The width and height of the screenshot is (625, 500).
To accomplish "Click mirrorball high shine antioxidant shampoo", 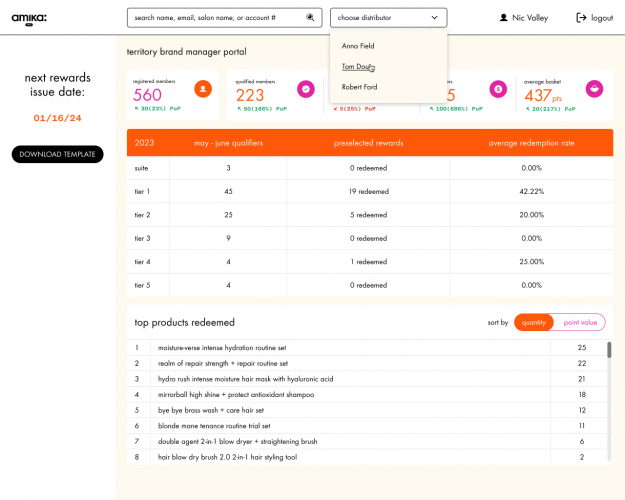I will pyautogui.click(x=236, y=394).
